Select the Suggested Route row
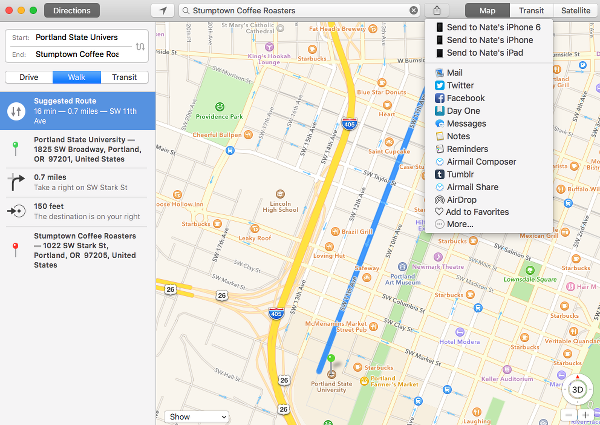Viewport: 600px width, 425px height. pos(78,111)
